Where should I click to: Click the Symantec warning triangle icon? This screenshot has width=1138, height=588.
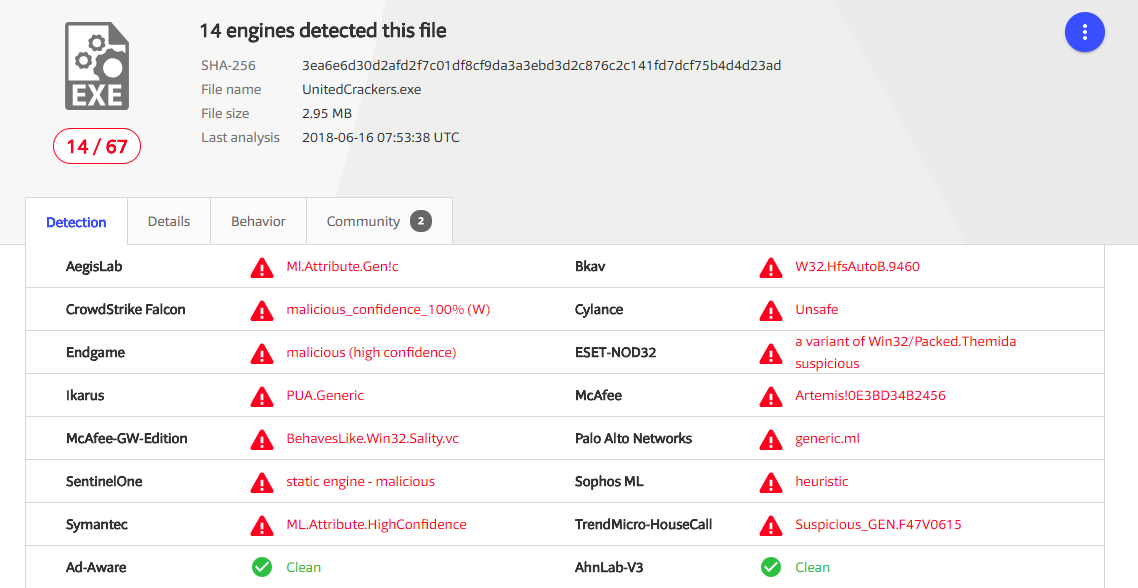(262, 525)
